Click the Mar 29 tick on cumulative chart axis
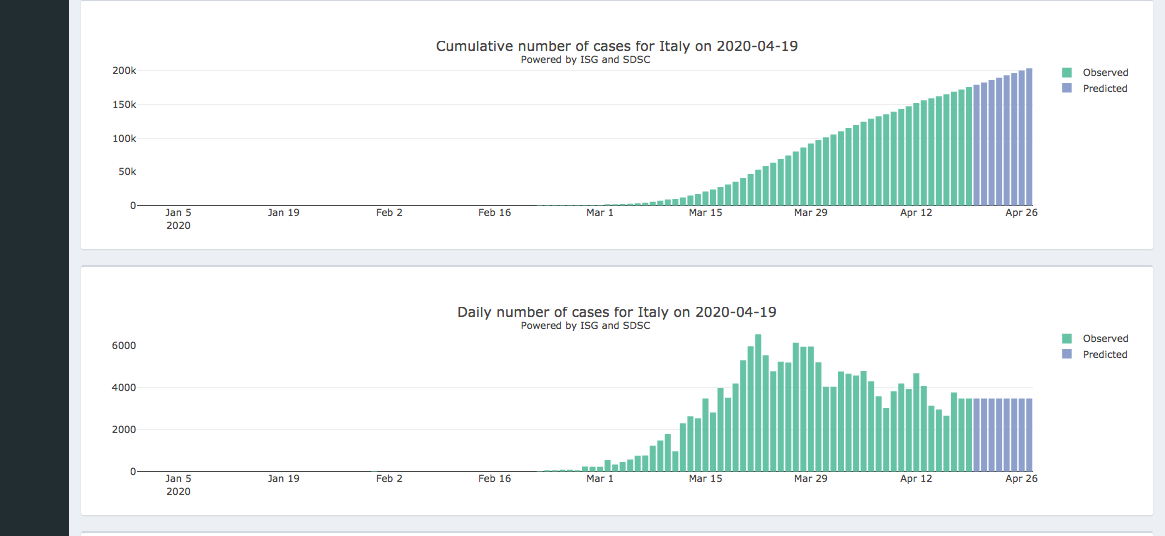 (x=811, y=213)
